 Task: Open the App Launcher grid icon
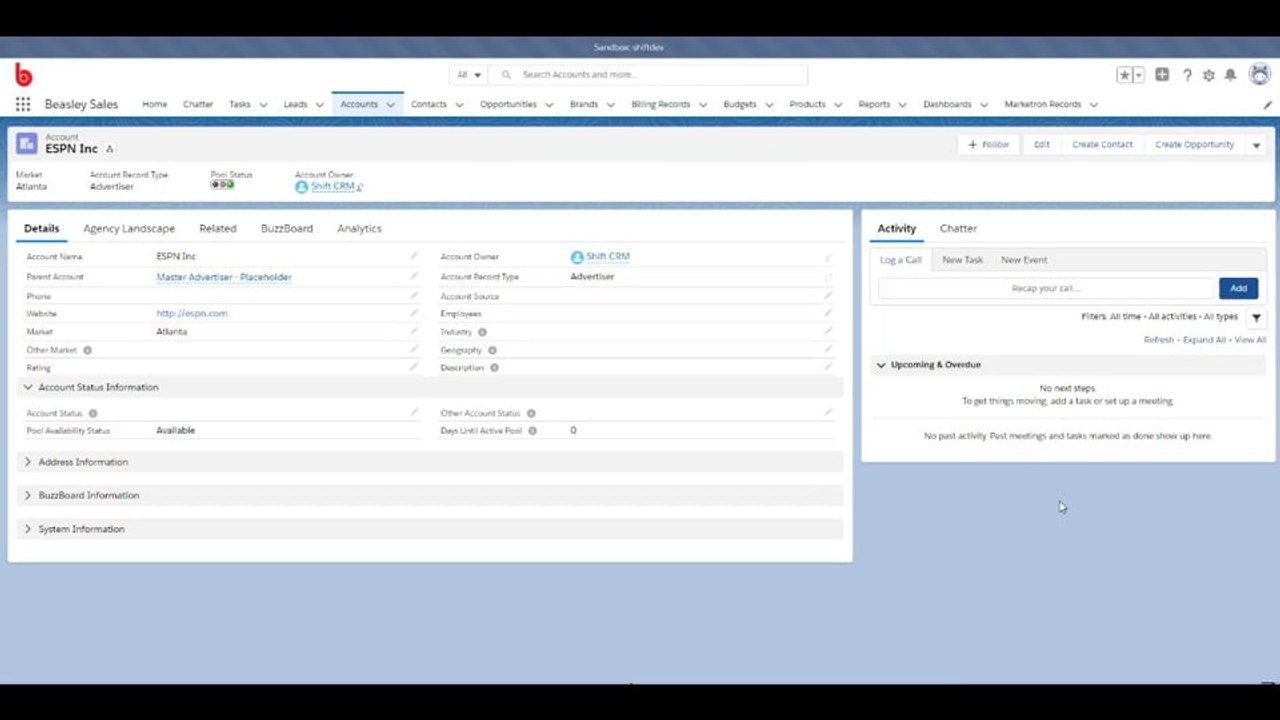[23, 104]
